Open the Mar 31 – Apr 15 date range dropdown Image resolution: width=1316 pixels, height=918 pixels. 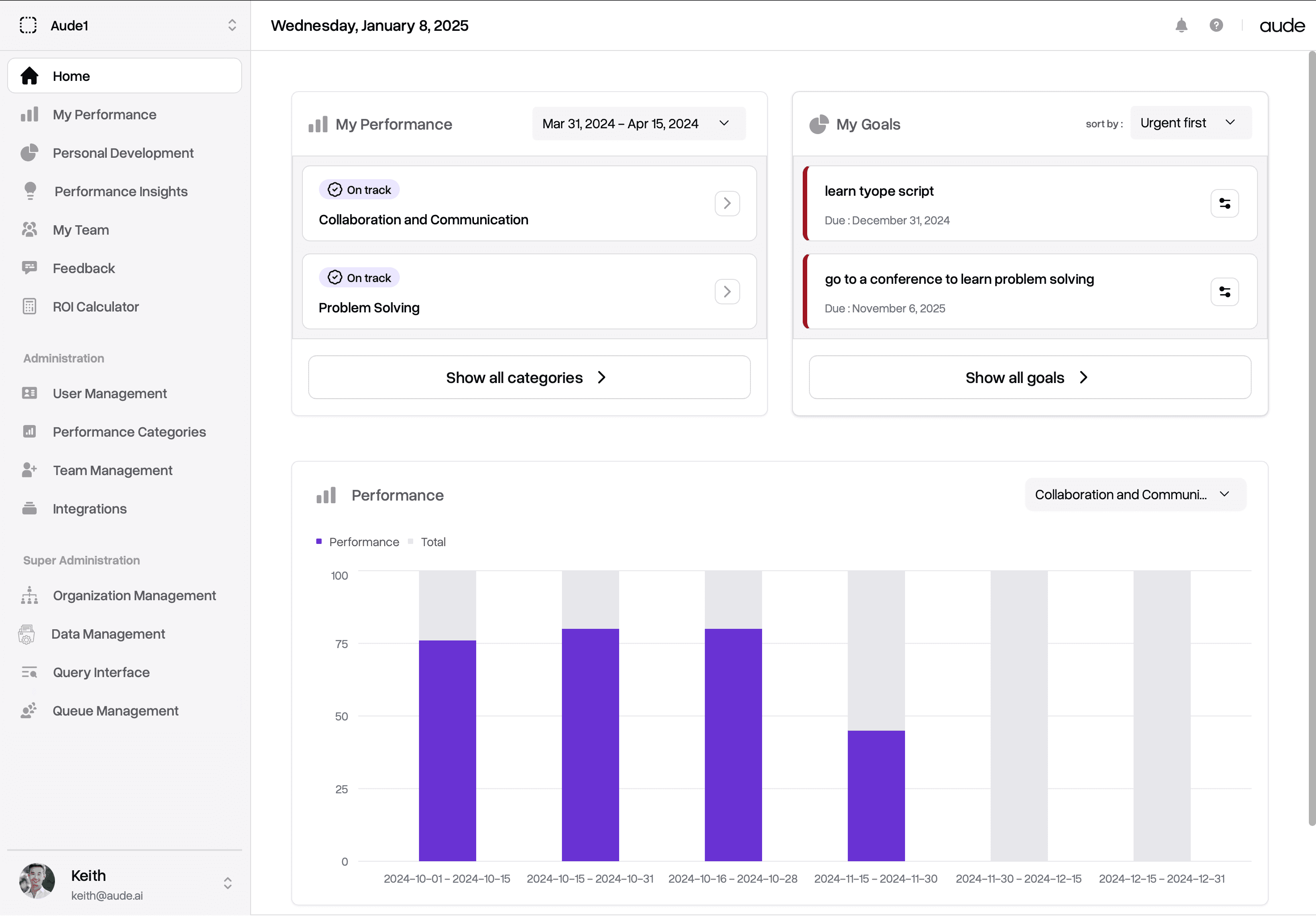pos(638,123)
